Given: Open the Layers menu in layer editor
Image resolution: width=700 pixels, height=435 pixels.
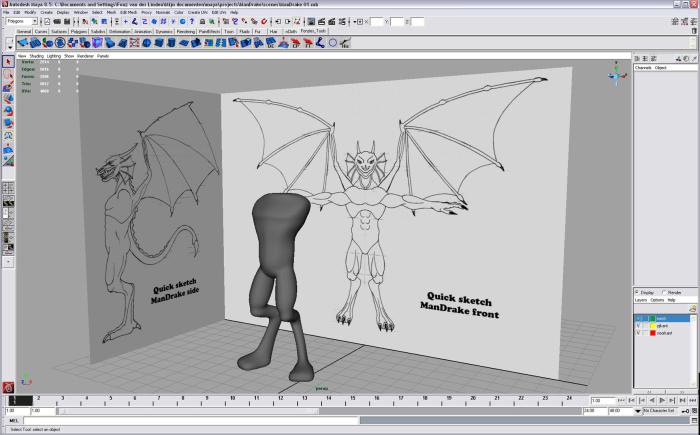Looking at the screenshot, I should (641, 300).
